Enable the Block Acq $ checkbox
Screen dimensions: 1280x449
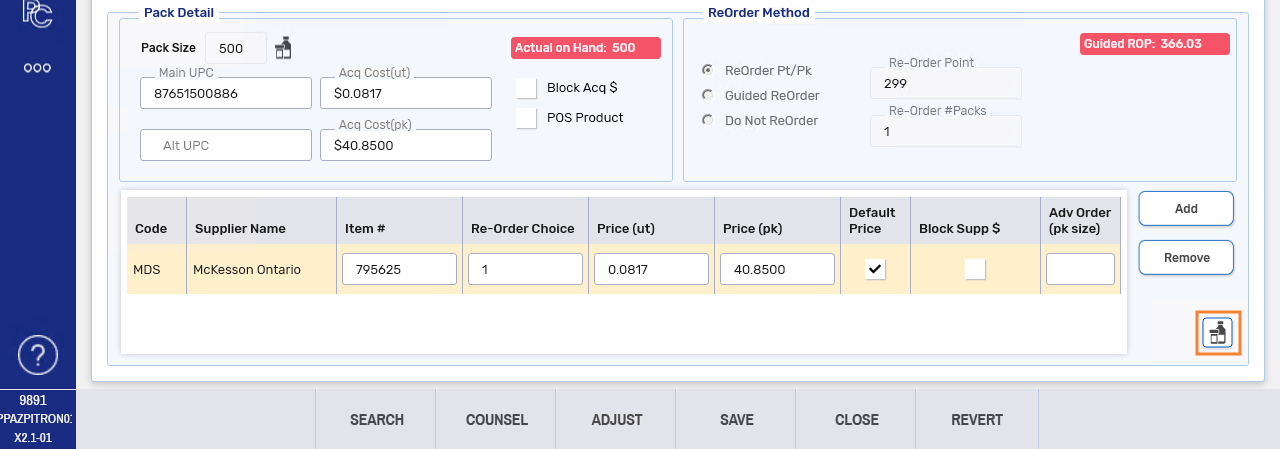point(527,88)
